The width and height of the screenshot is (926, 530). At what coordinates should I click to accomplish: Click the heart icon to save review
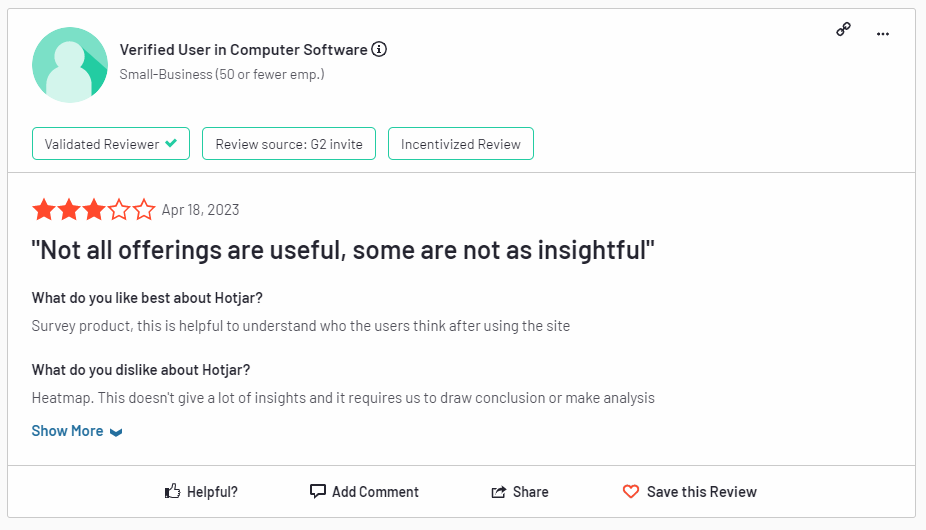[630, 491]
